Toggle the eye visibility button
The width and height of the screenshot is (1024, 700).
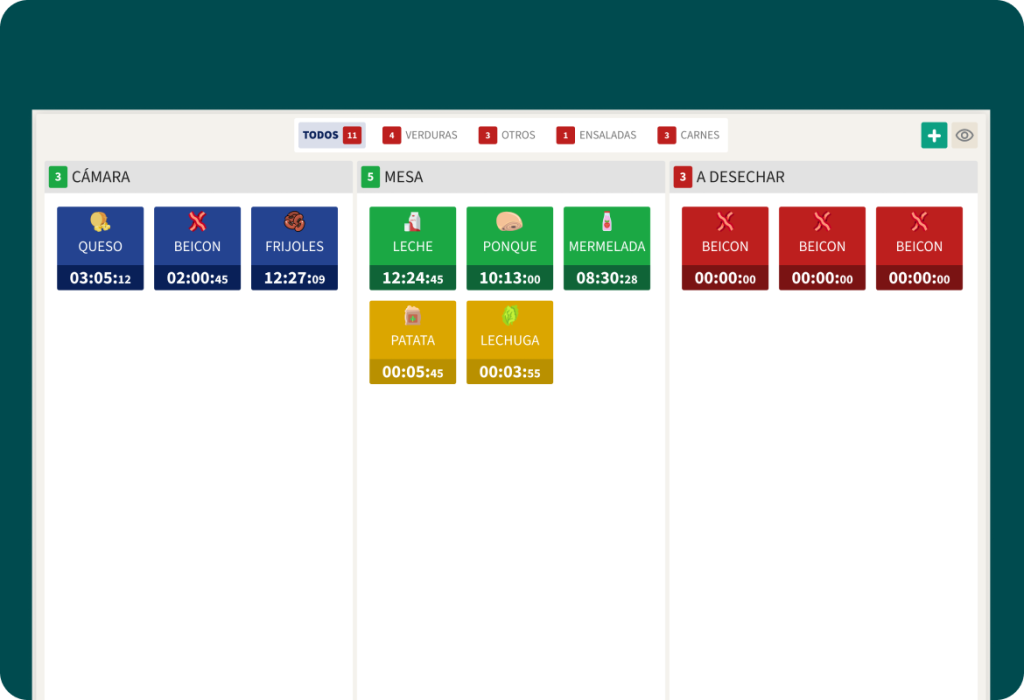[964, 136]
